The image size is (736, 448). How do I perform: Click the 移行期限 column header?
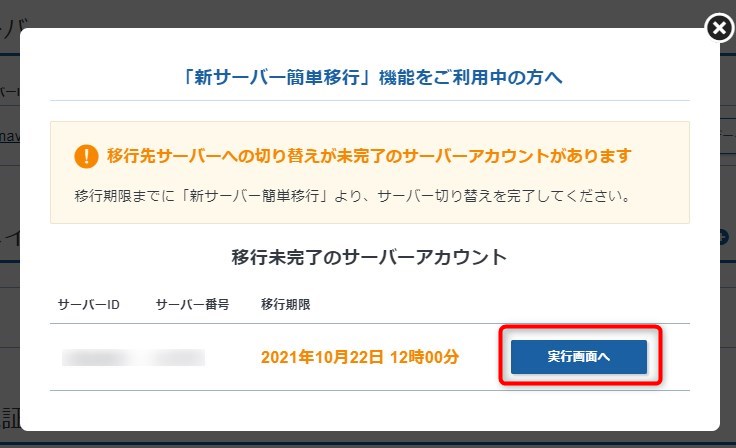click(285, 305)
